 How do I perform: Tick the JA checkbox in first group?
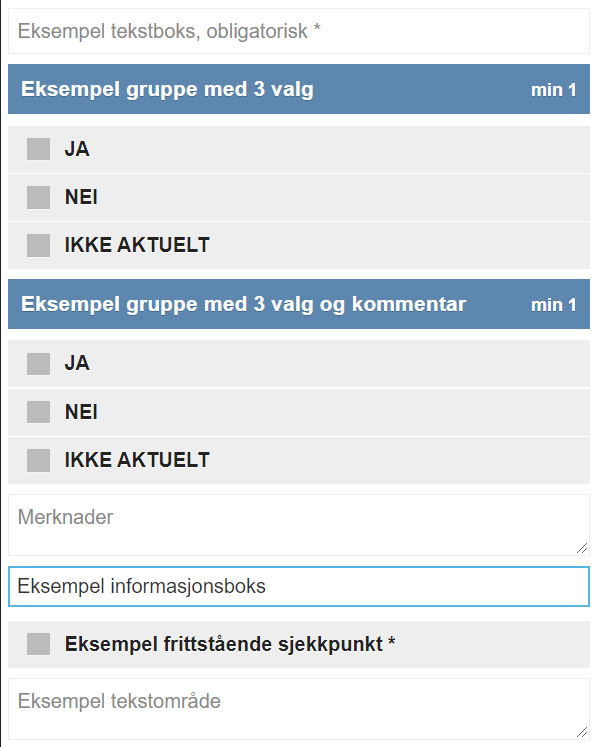39,149
